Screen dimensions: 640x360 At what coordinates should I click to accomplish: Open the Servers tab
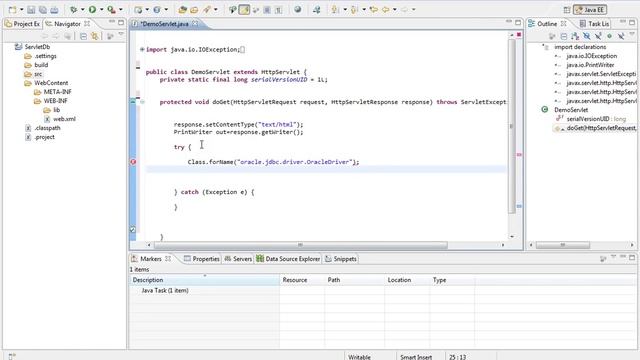[x=238, y=259]
